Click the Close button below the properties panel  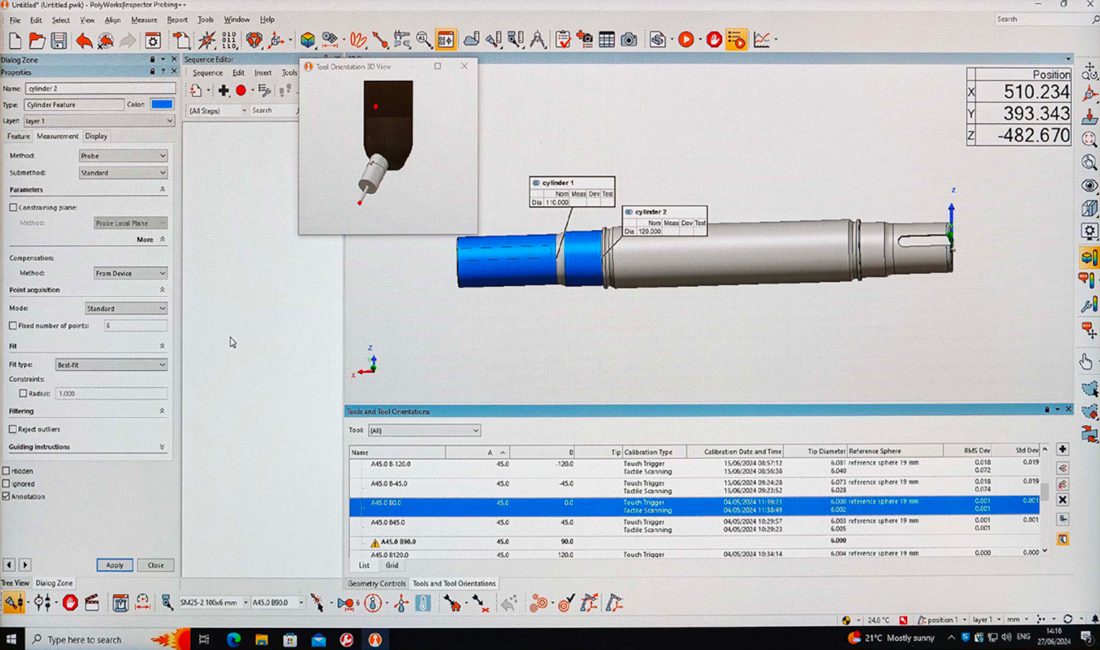155,565
